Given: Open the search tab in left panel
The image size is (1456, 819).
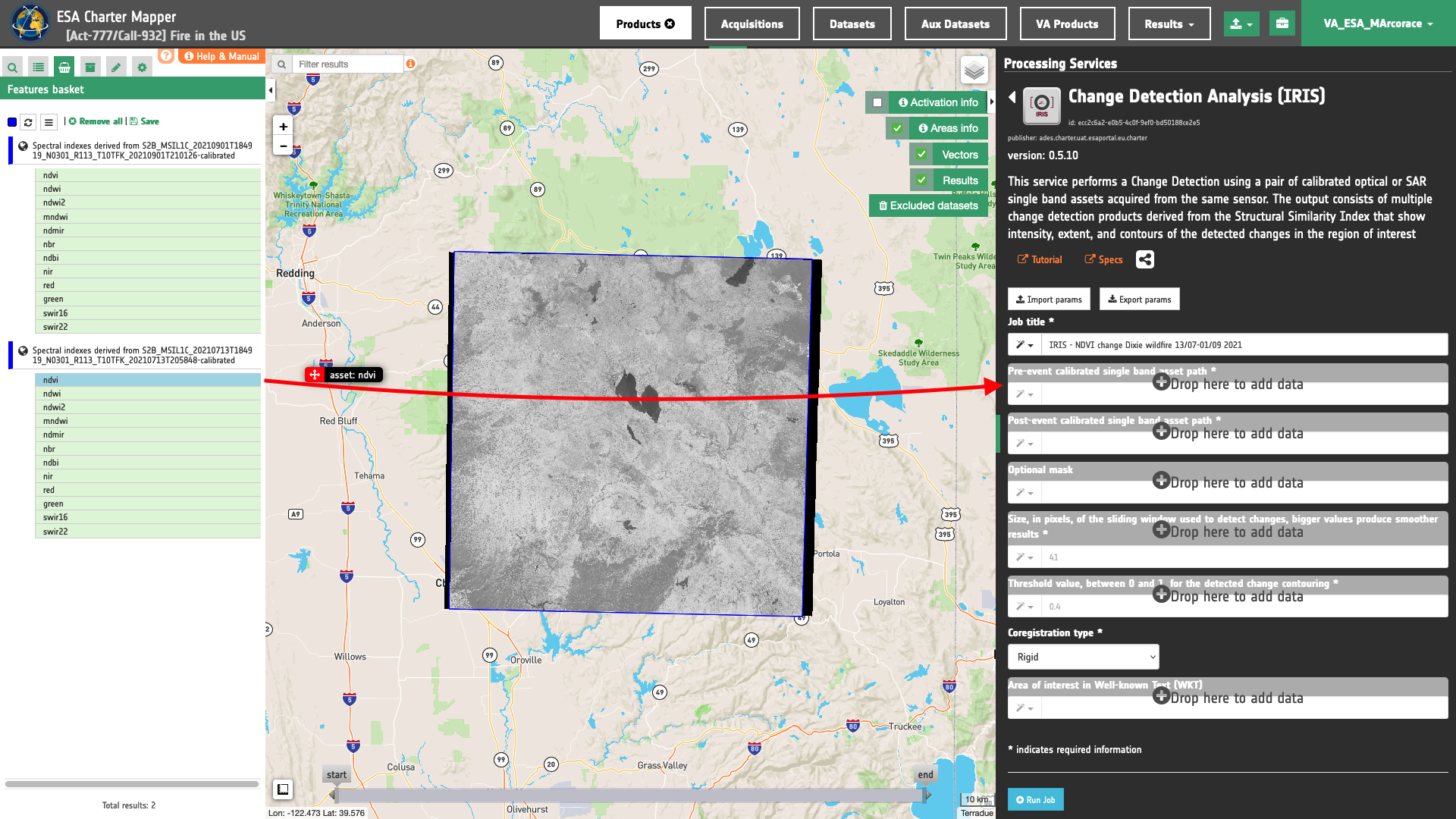Looking at the screenshot, I should (13, 67).
